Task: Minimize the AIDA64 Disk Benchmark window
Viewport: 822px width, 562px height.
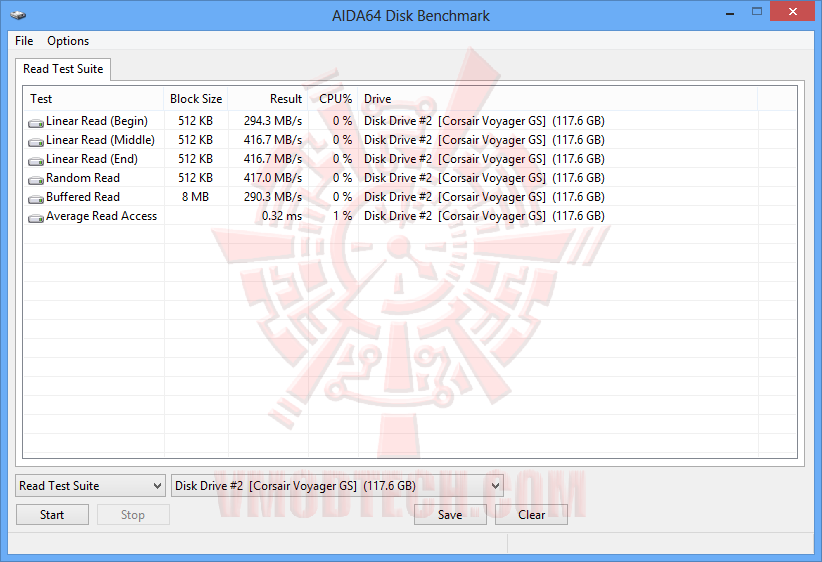Action: click(x=730, y=13)
